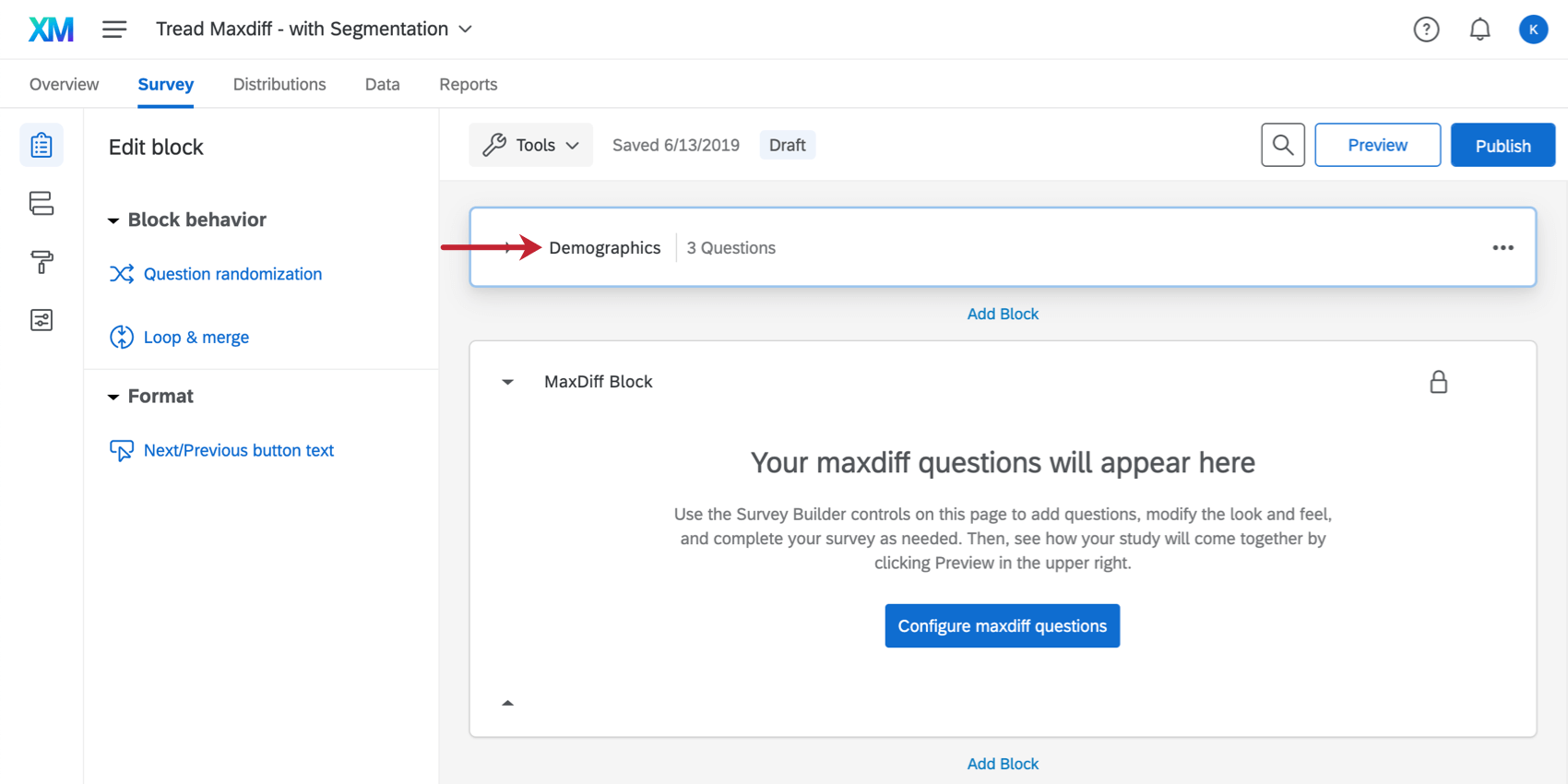The width and height of the screenshot is (1568, 784).
Task: Open the survey options sidebar icon
Action: [x=42, y=320]
